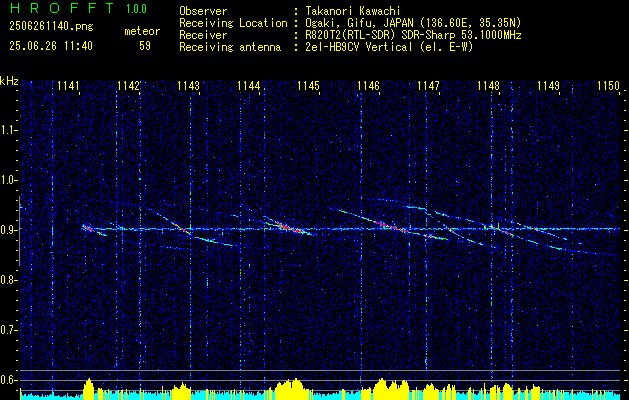Click time axis label 1141

[x=68, y=85]
